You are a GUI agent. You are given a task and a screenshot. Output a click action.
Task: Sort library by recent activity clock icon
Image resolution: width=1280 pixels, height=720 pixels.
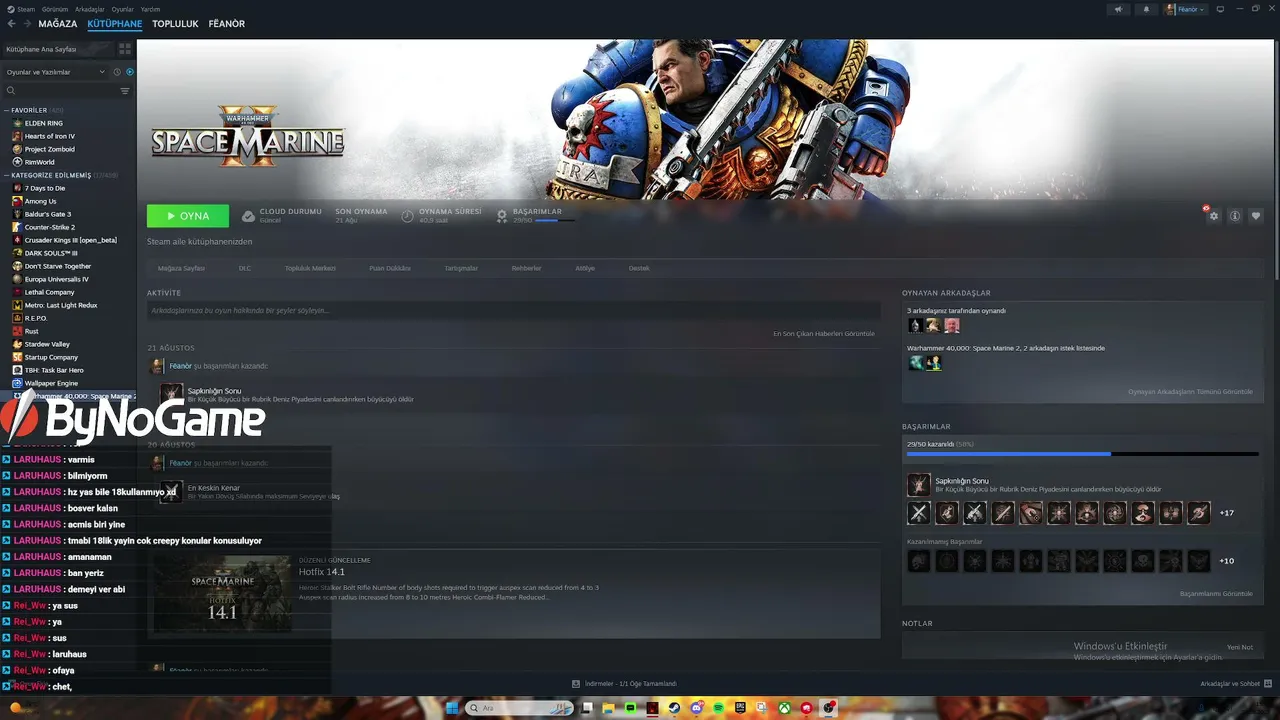tap(117, 72)
